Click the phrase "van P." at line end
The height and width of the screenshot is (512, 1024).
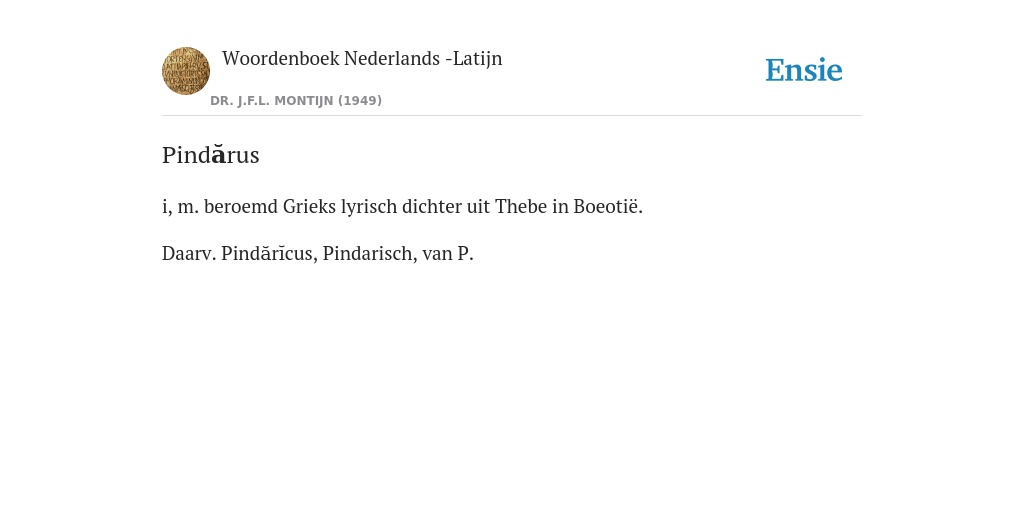click(x=447, y=253)
